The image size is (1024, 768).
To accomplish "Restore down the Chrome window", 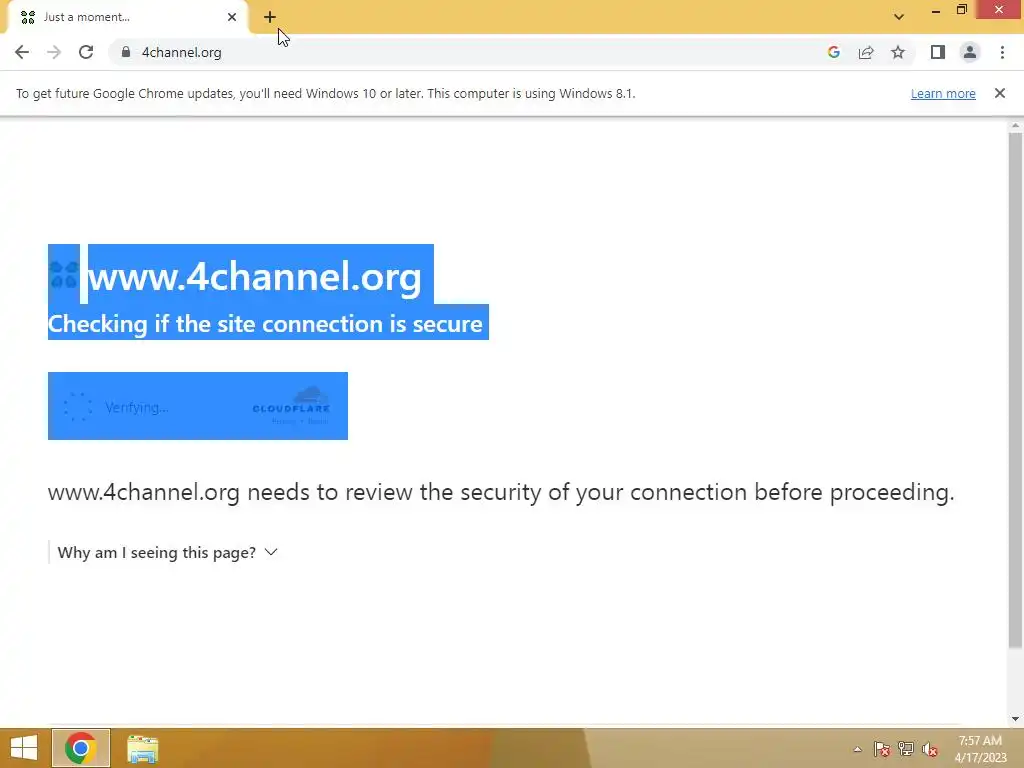I will [961, 10].
